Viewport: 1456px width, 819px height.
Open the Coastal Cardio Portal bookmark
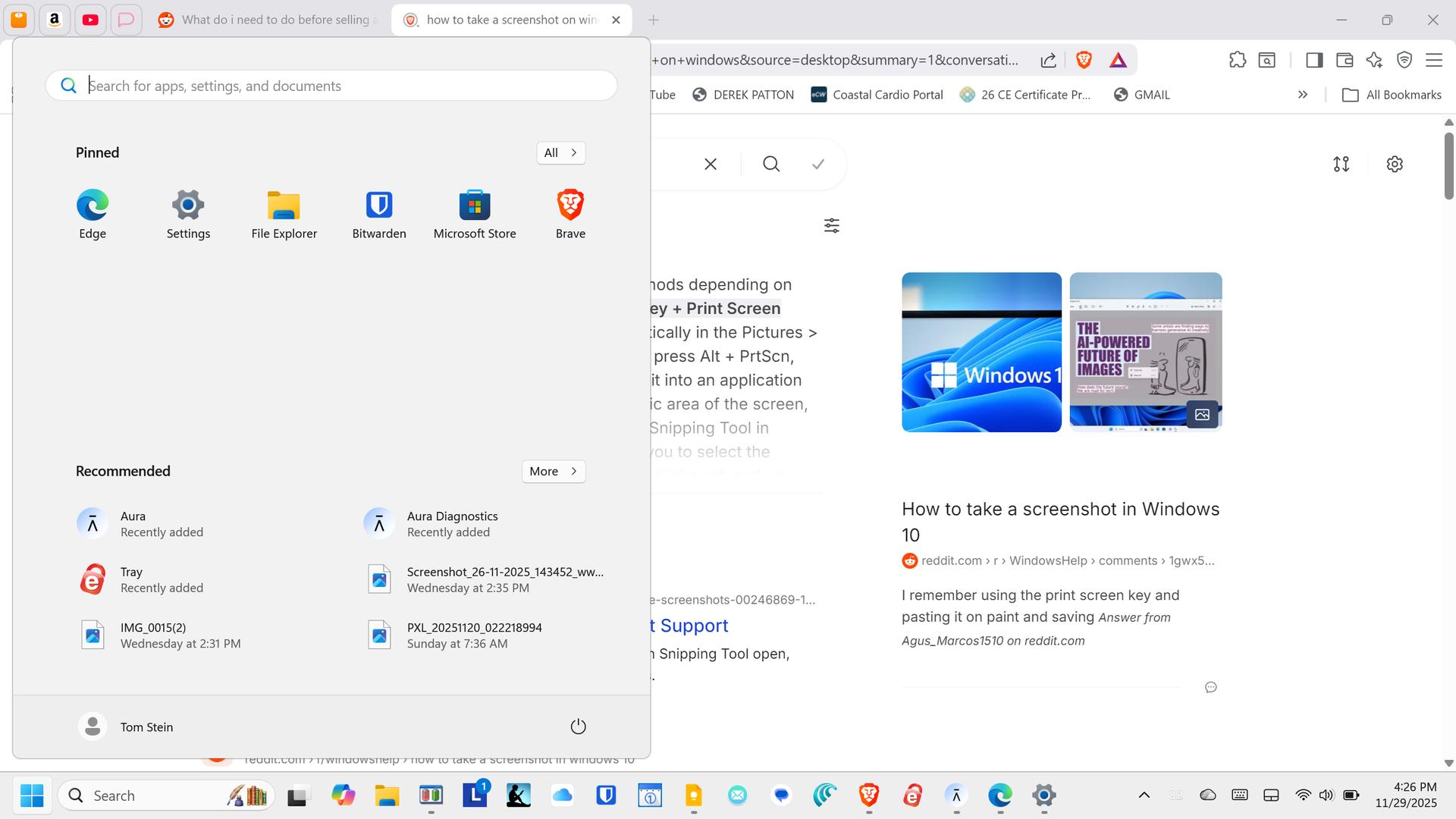click(877, 95)
